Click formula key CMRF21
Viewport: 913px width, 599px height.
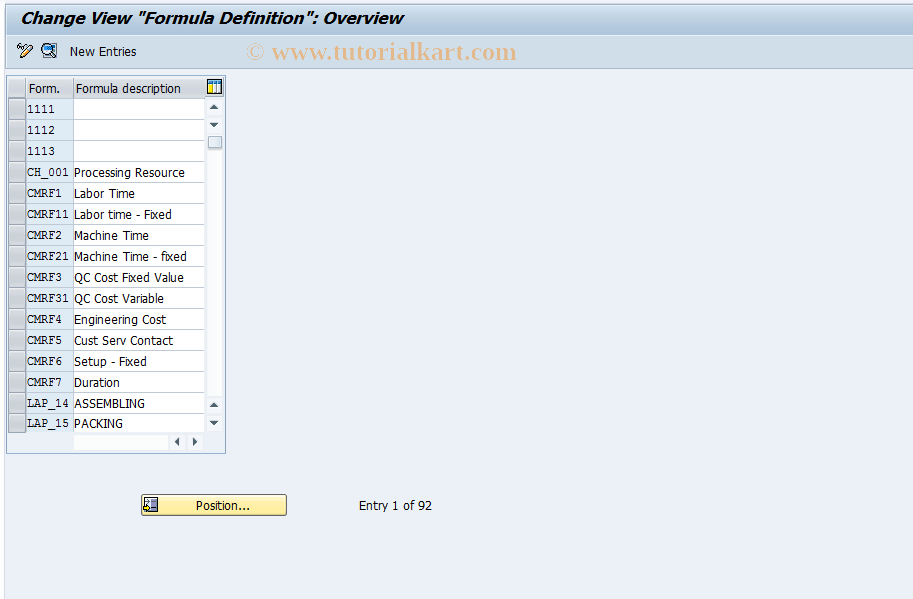click(x=49, y=256)
